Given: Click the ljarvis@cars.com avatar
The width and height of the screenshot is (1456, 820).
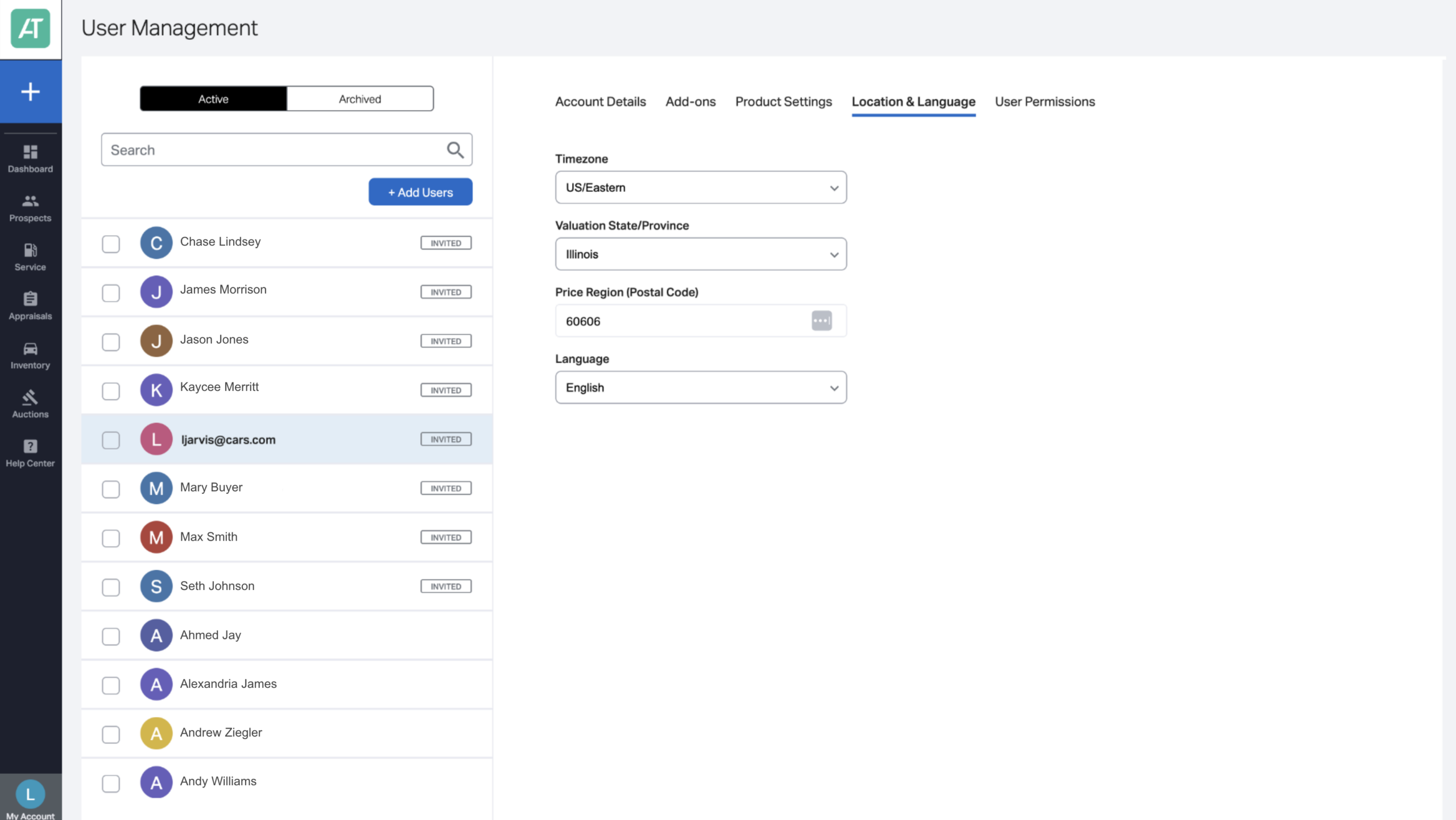Looking at the screenshot, I should coord(156,439).
